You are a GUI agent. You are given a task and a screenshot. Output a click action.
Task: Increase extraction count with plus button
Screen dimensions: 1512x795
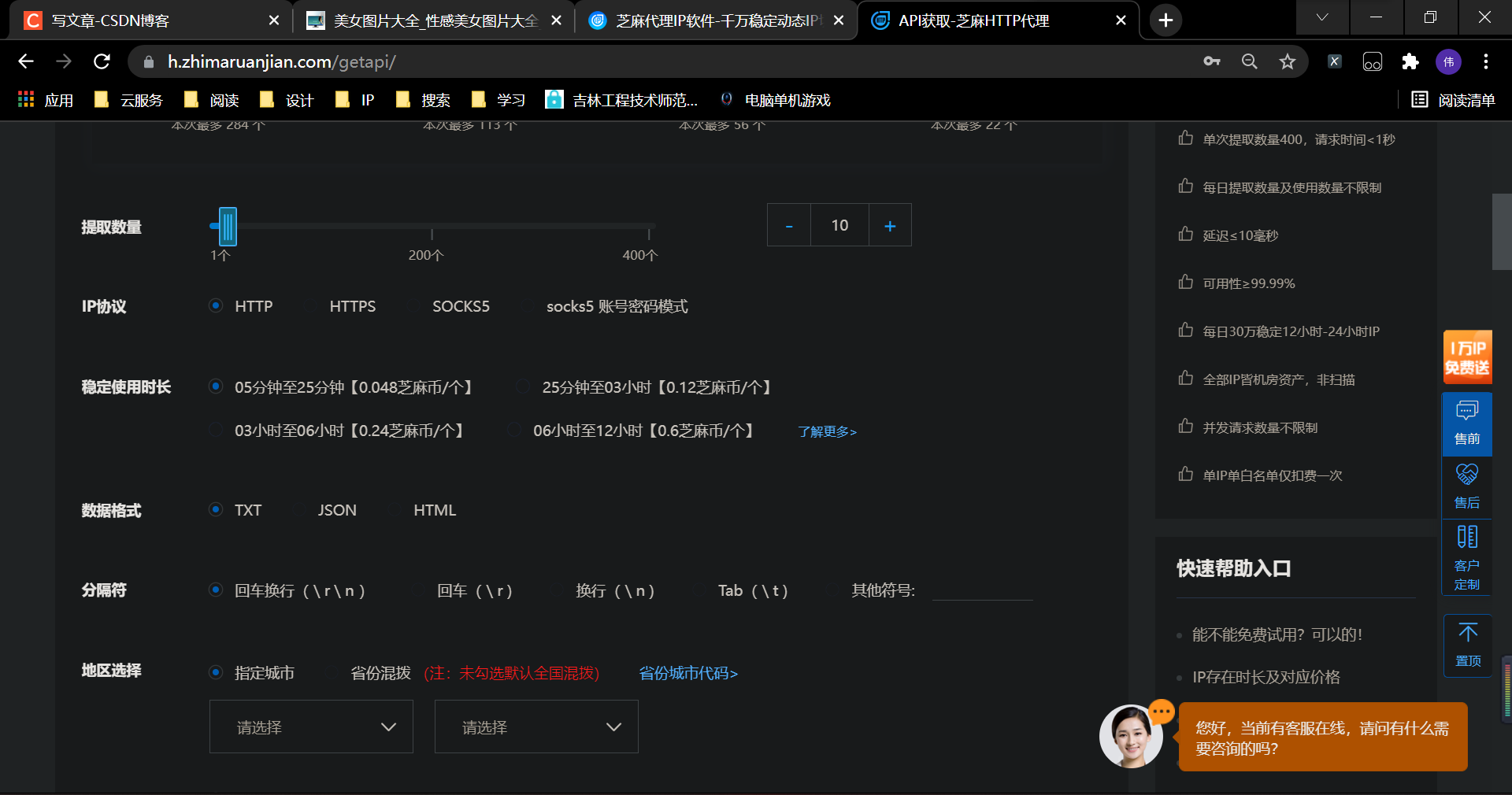coord(890,226)
